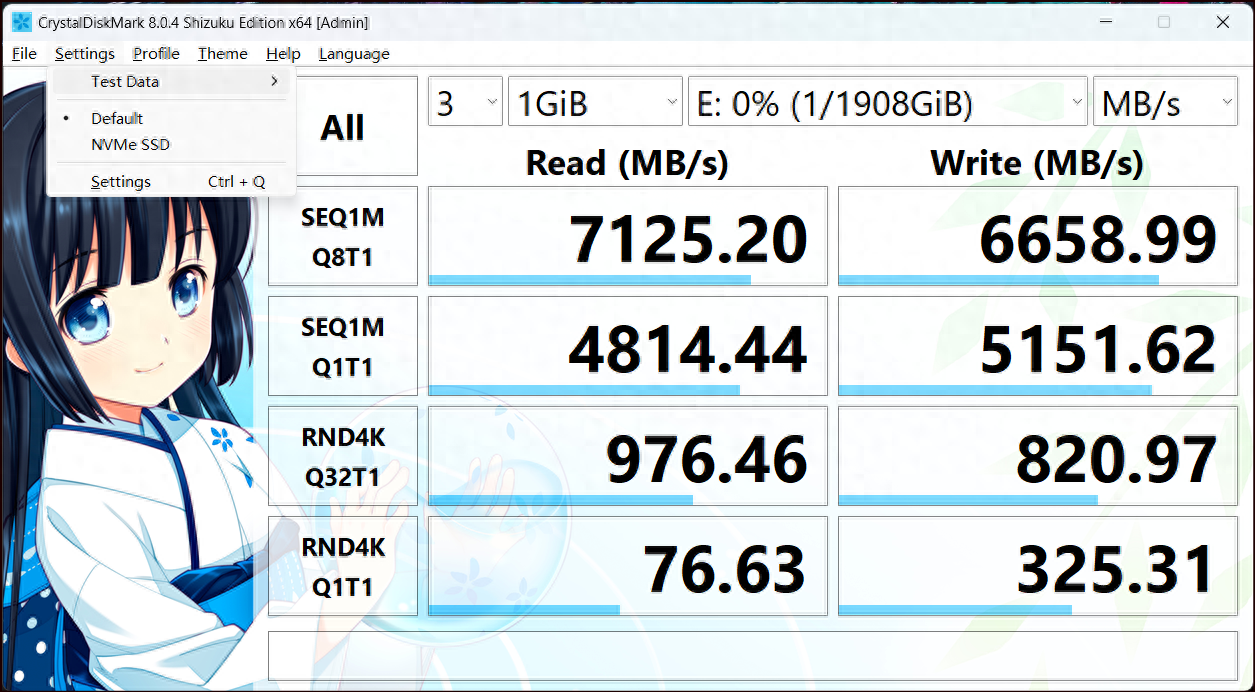Click the CrystalDiskMark title bar app icon

[x=21, y=22]
